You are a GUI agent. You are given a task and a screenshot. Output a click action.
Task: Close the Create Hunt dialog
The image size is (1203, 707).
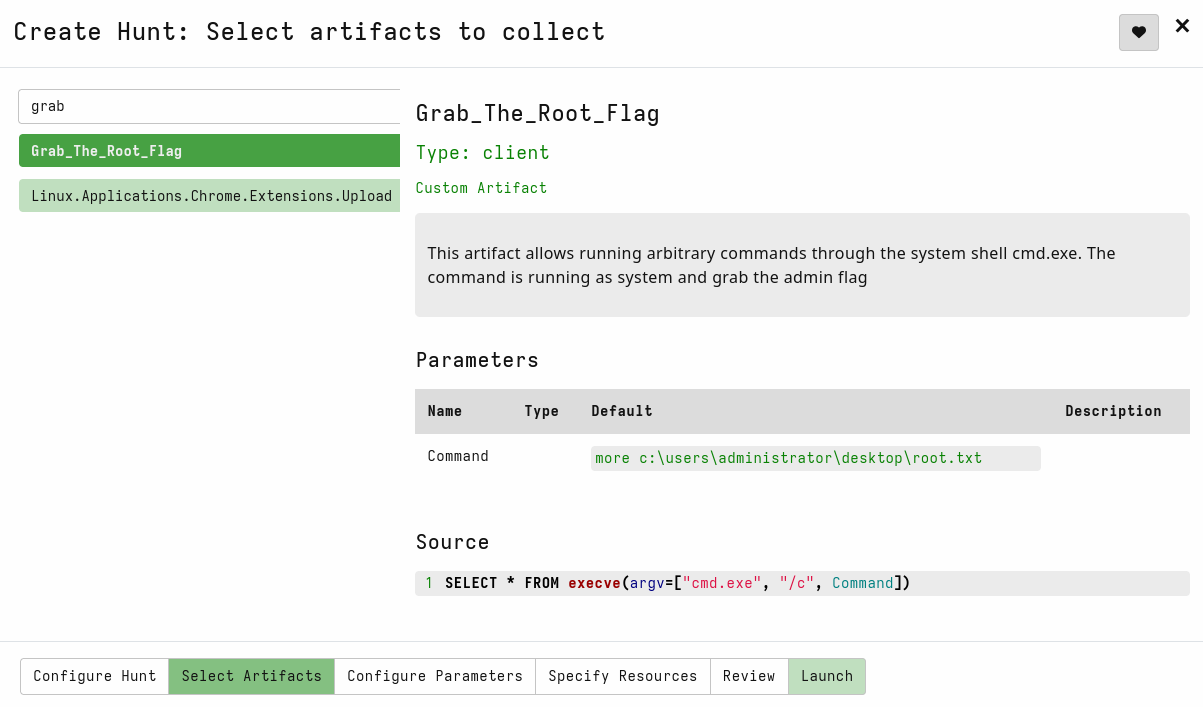coord(1182,27)
